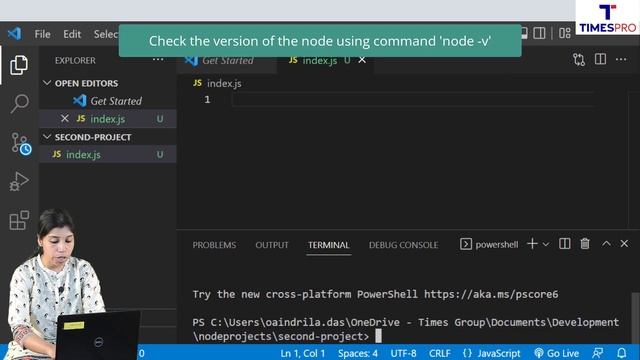The height and width of the screenshot is (360, 640).
Task: Open the terminal launch profile dropdown
Action: point(546,244)
